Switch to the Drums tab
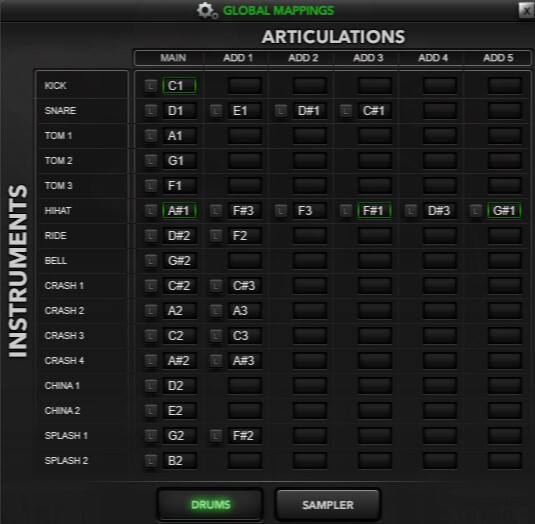Viewport: 535px width, 524px height. click(210, 505)
